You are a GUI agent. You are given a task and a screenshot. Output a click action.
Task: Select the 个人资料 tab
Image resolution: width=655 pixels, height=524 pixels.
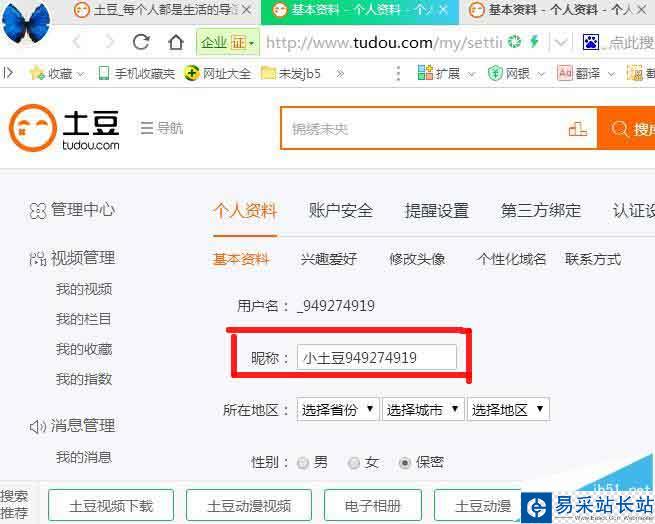pos(245,210)
